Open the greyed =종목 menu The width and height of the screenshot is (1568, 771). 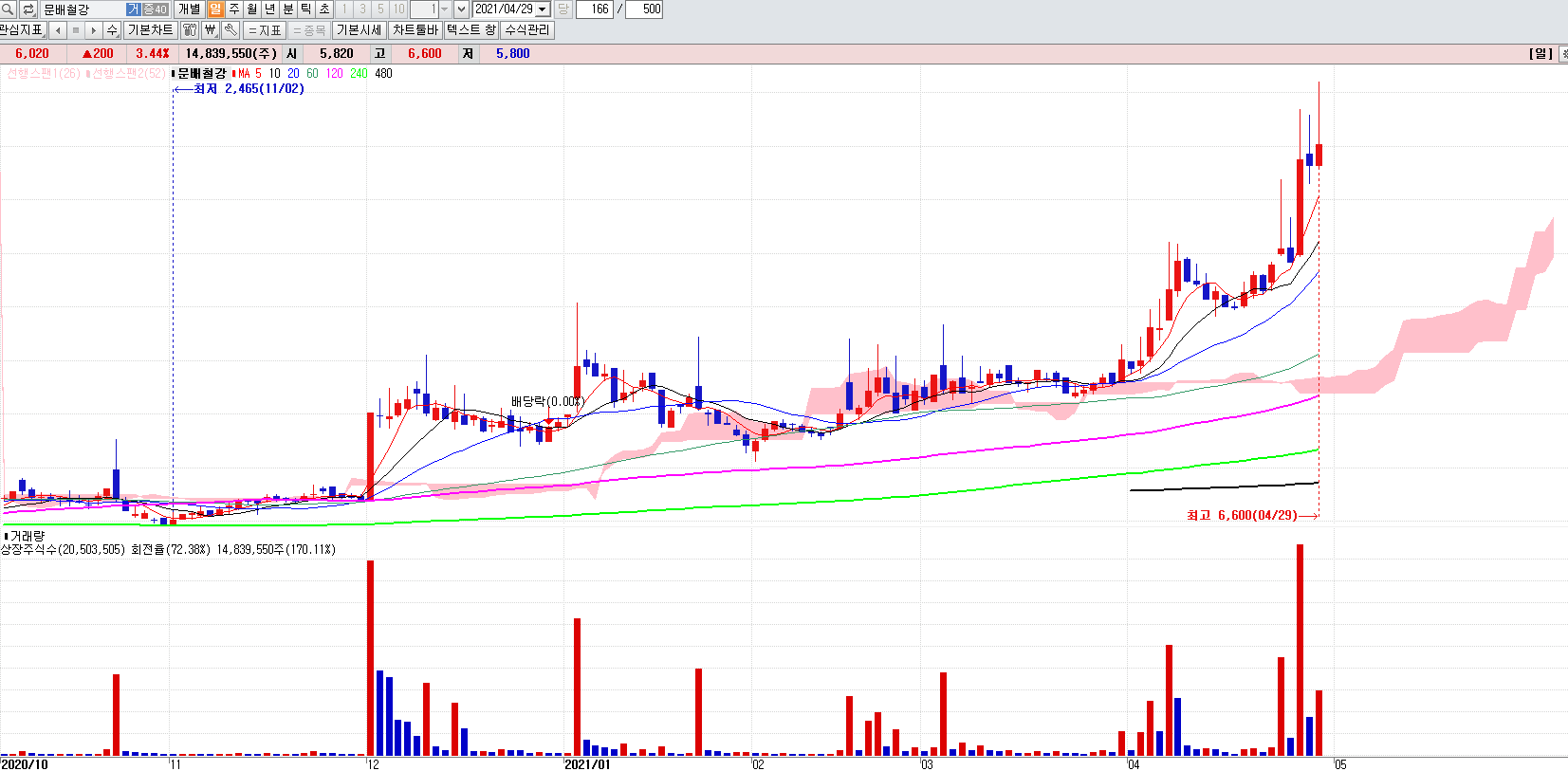(x=309, y=30)
